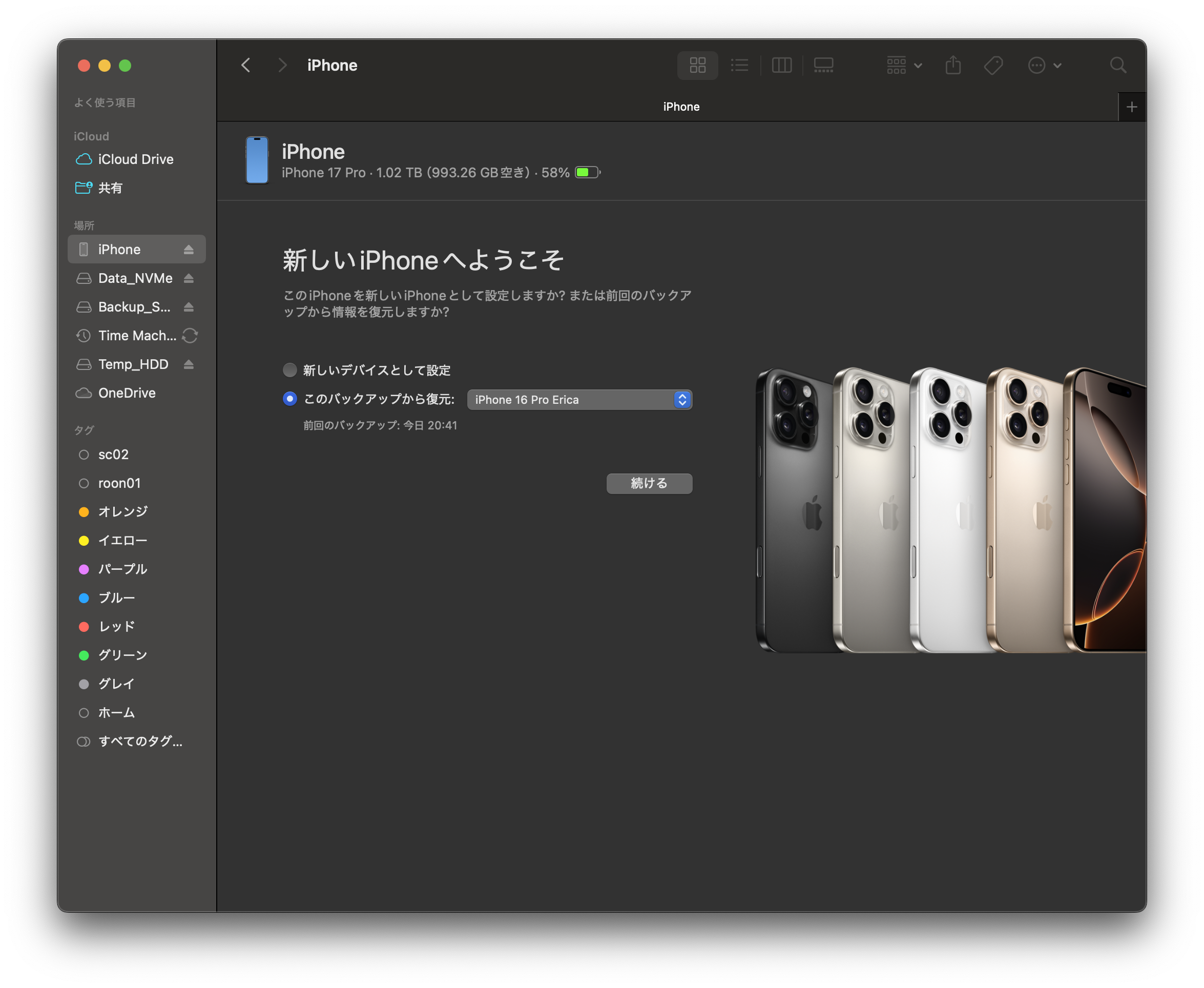Select 新しいデバイスとして設定 radio button
The height and width of the screenshot is (988, 1204).
click(x=289, y=370)
